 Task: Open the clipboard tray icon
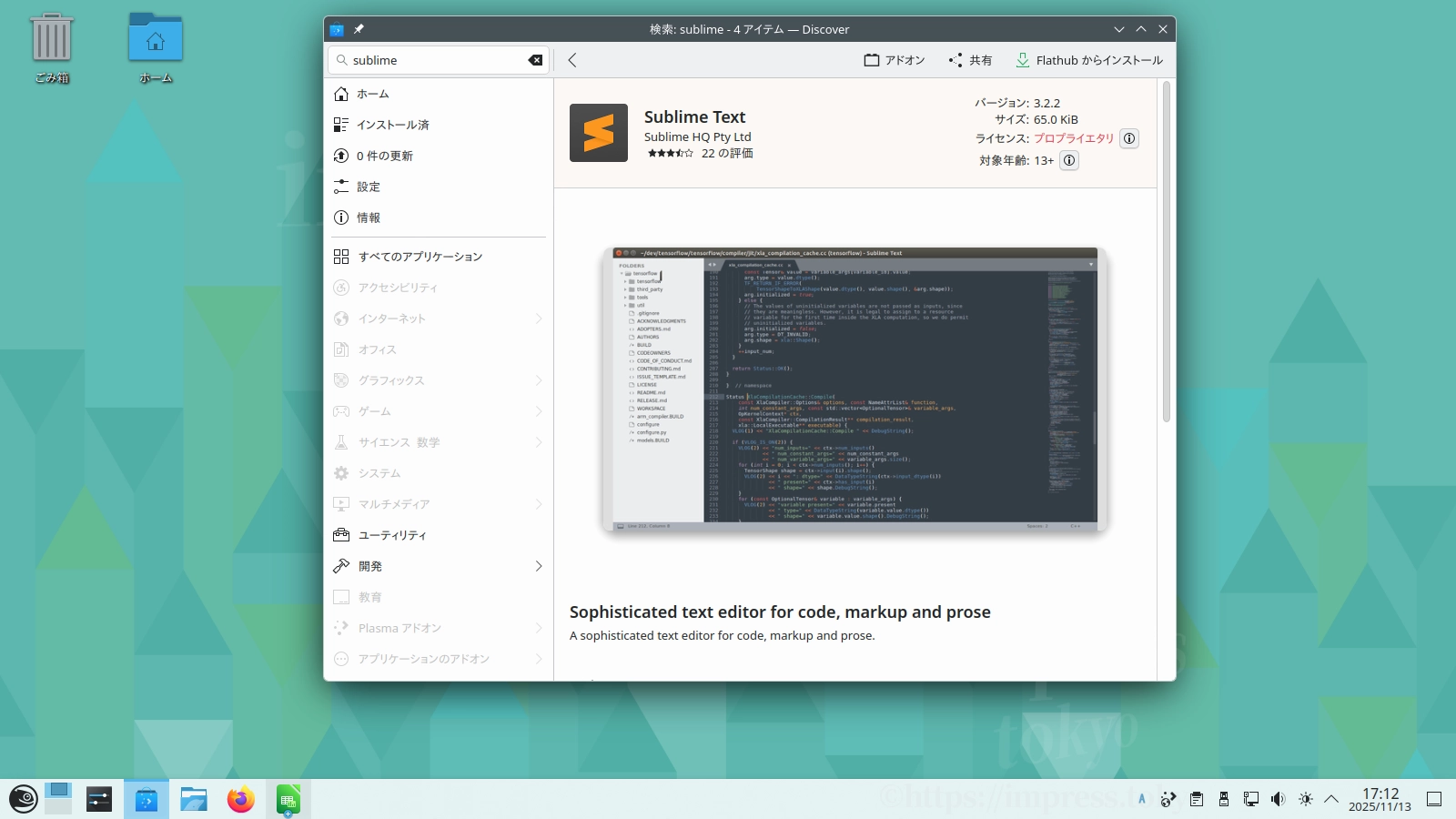(x=1197, y=799)
